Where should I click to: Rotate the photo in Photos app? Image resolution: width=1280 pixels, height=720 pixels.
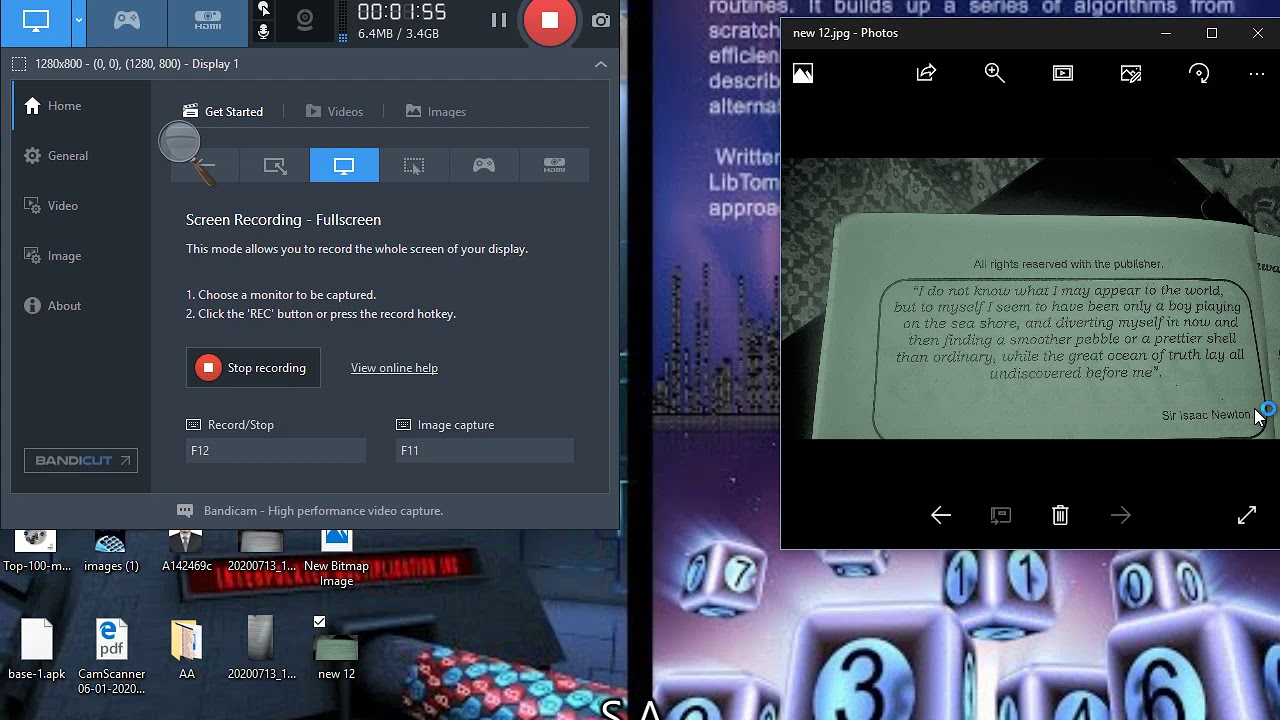pos(1199,73)
